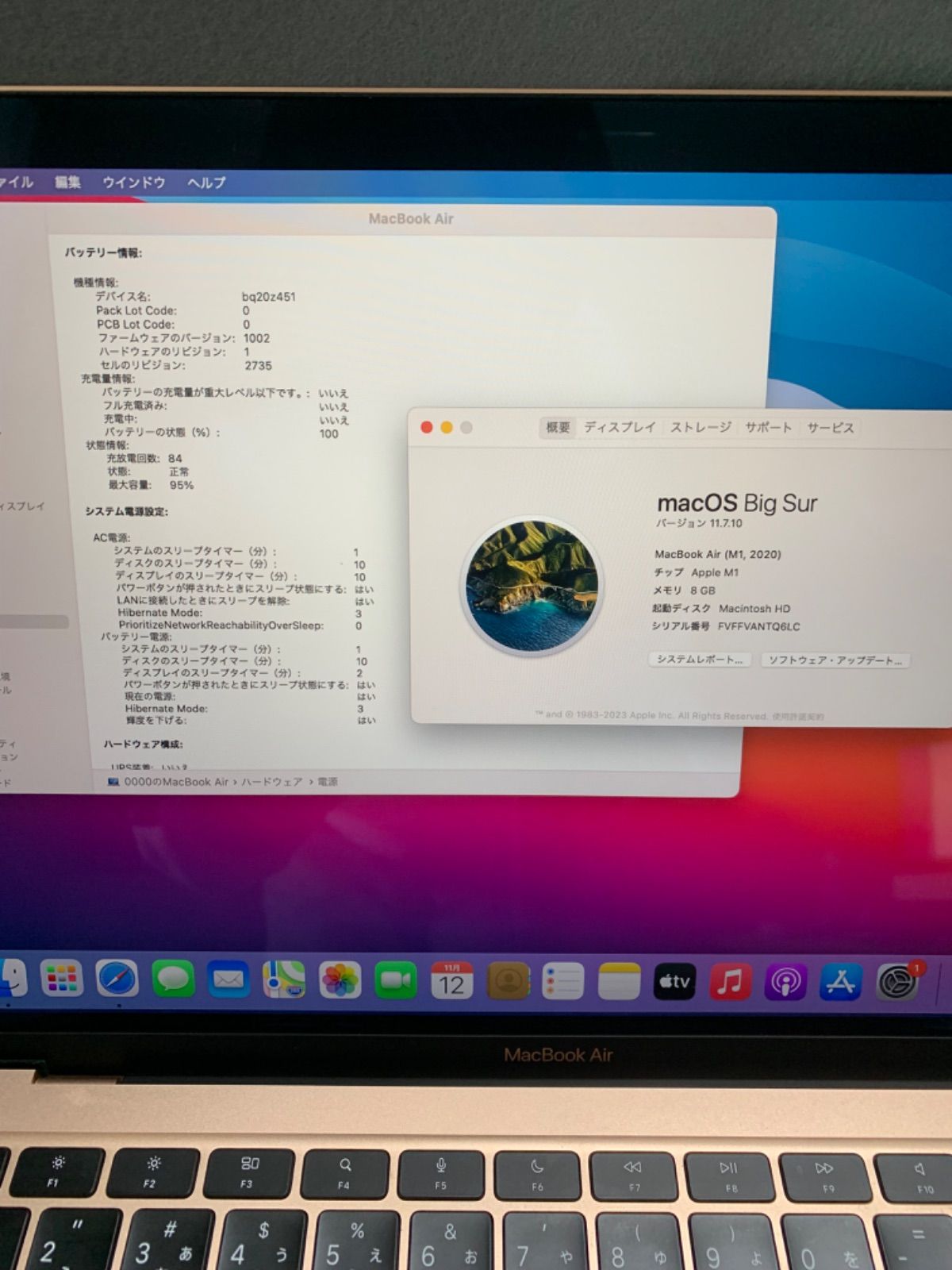The image size is (952, 1270).
Task: Click the 状態 正常 row
Action: [x=148, y=471]
